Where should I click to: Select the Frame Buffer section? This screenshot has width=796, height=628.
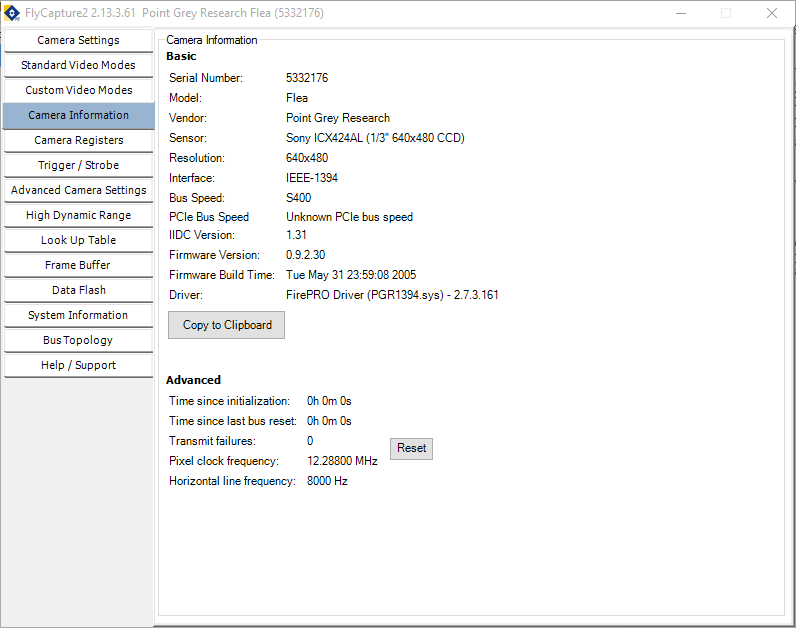78,265
